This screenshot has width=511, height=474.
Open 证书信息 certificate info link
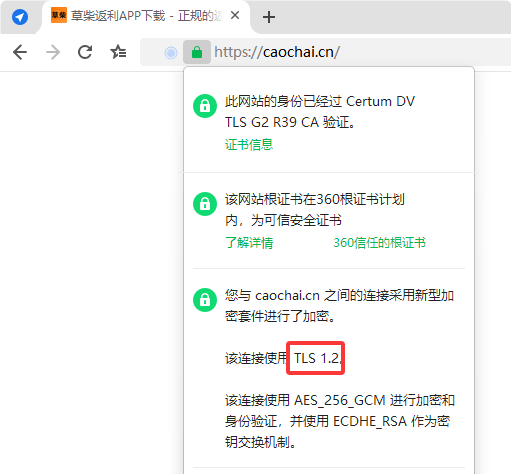click(249, 144)
